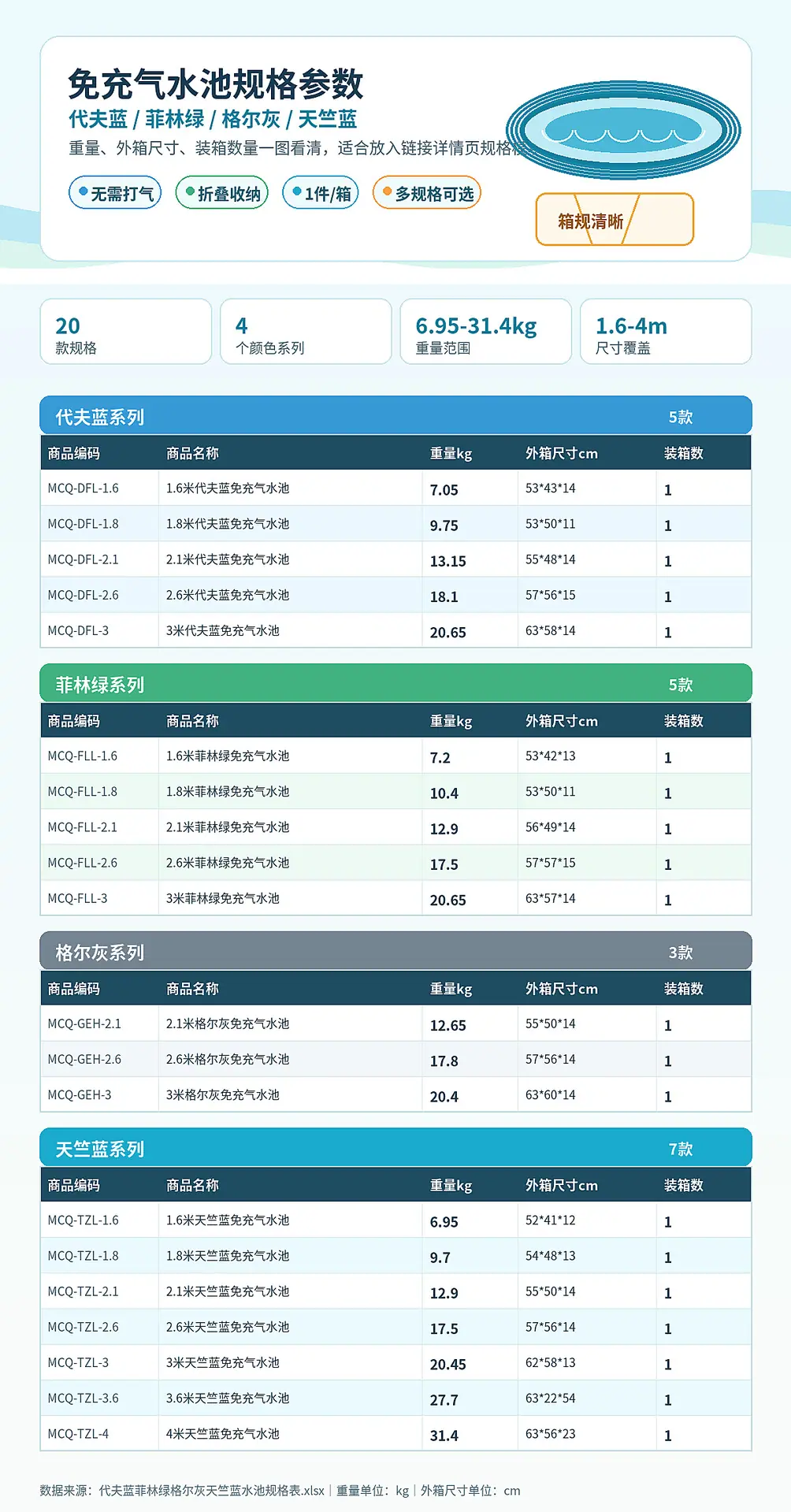Expand the 天竺蓝系列 header bar

tap(395, 1147)
